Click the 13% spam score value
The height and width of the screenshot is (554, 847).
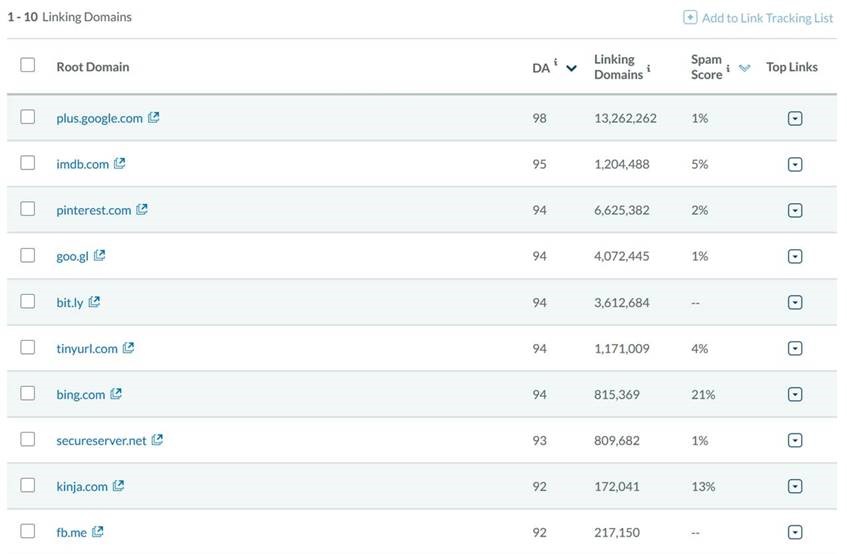(x=703, y=487)
